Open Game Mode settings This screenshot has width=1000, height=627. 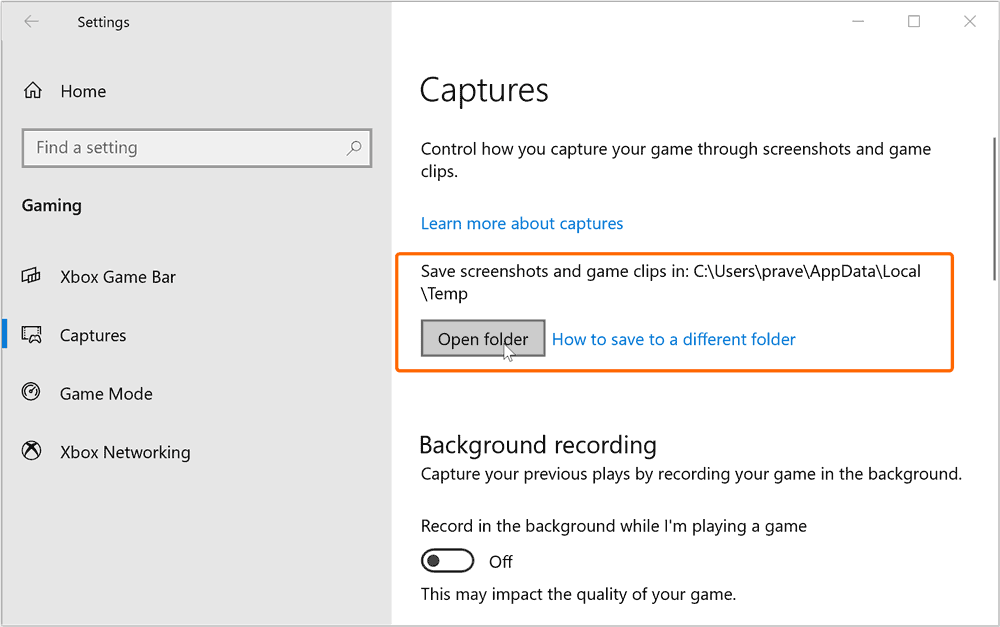(107, 394)
